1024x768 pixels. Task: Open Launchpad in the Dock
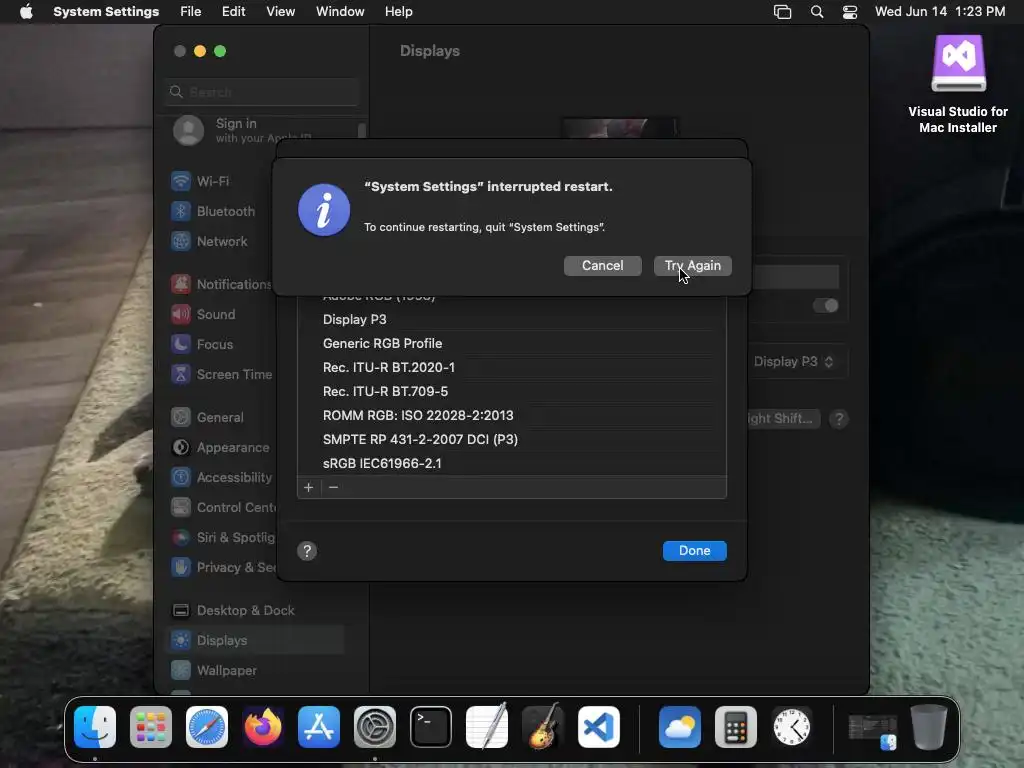[151, 727]
